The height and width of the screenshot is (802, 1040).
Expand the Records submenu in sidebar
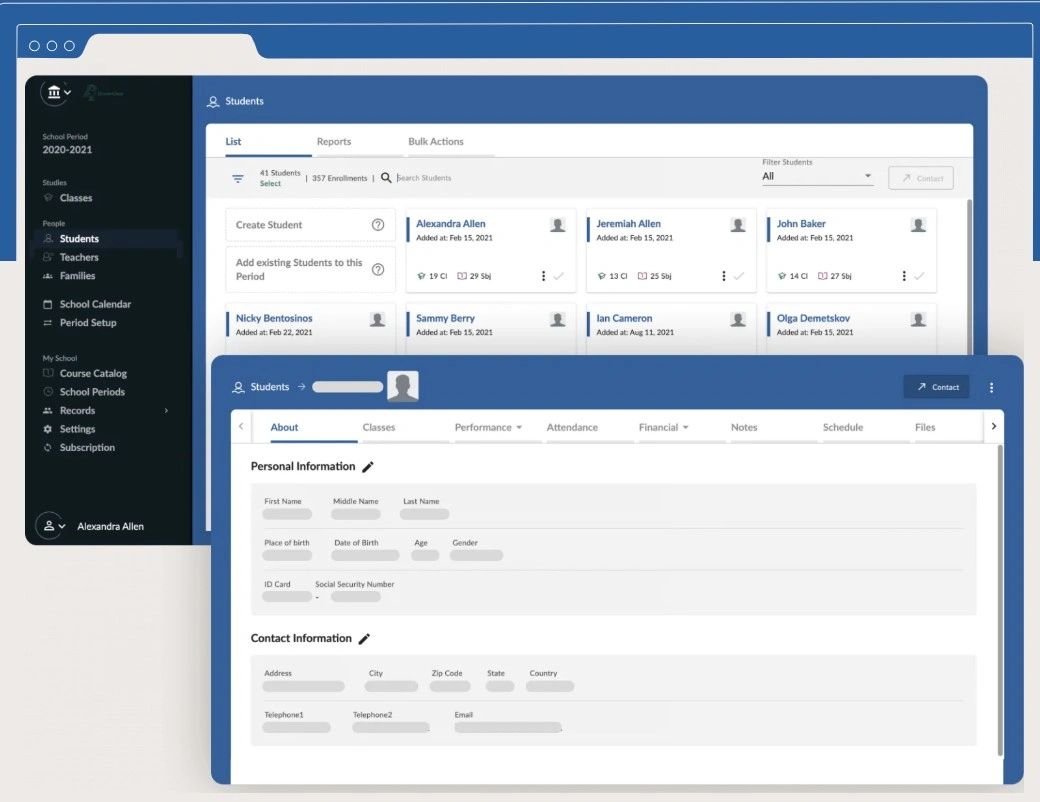[x=166, y=411]
